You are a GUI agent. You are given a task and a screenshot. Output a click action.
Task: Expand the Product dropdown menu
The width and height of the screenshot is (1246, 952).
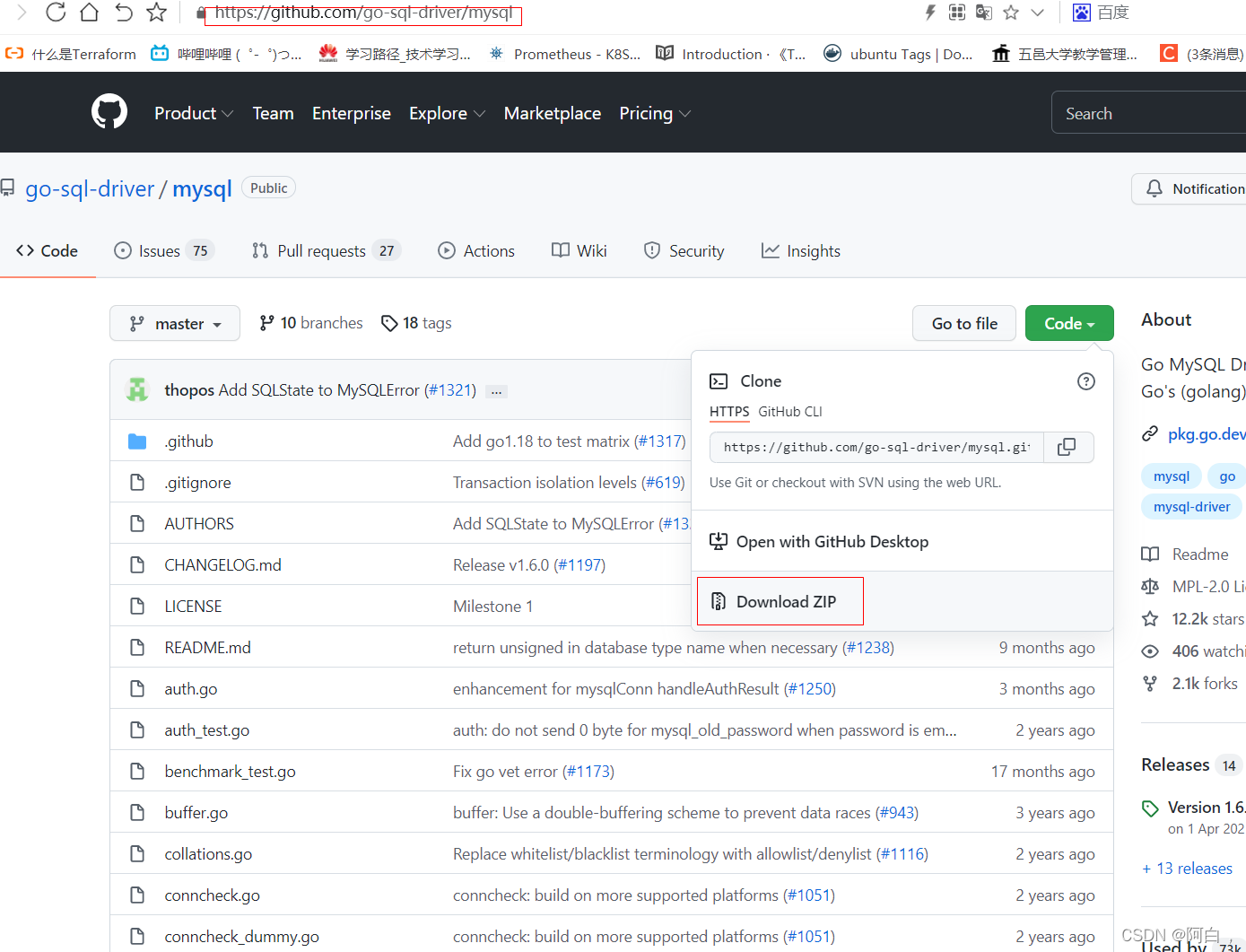194,113
